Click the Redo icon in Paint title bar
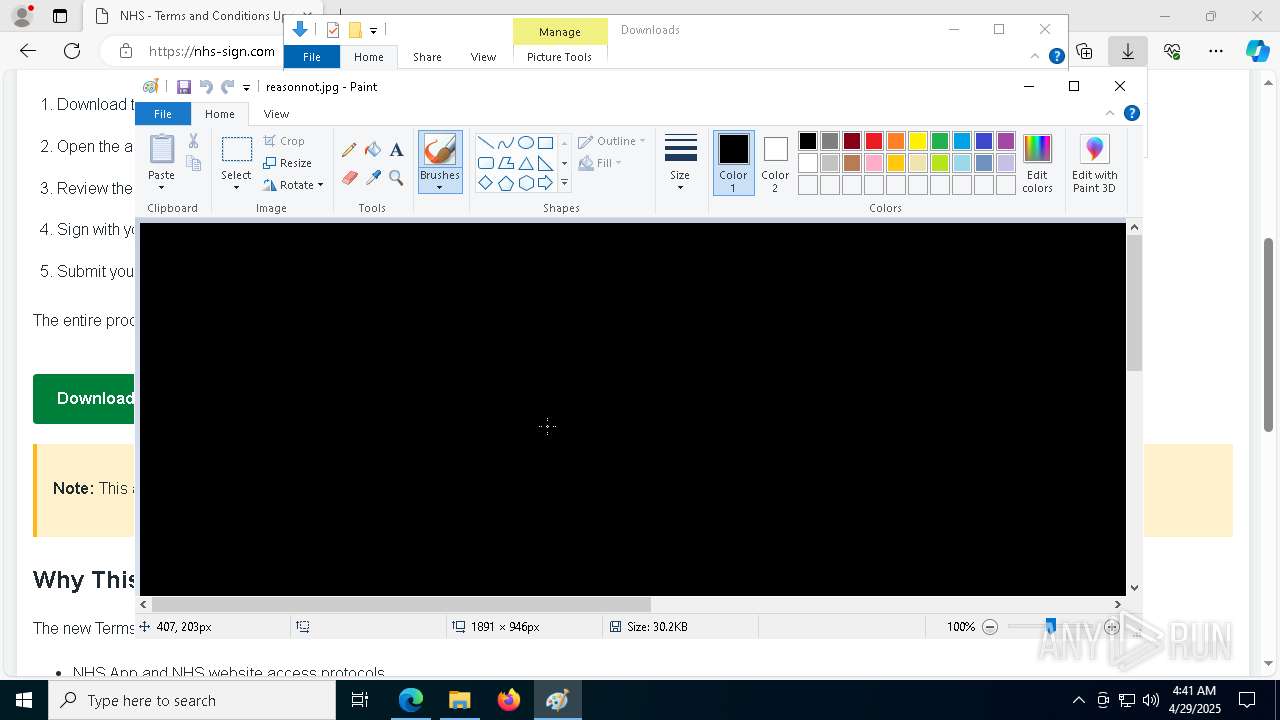 click(228, 87)
